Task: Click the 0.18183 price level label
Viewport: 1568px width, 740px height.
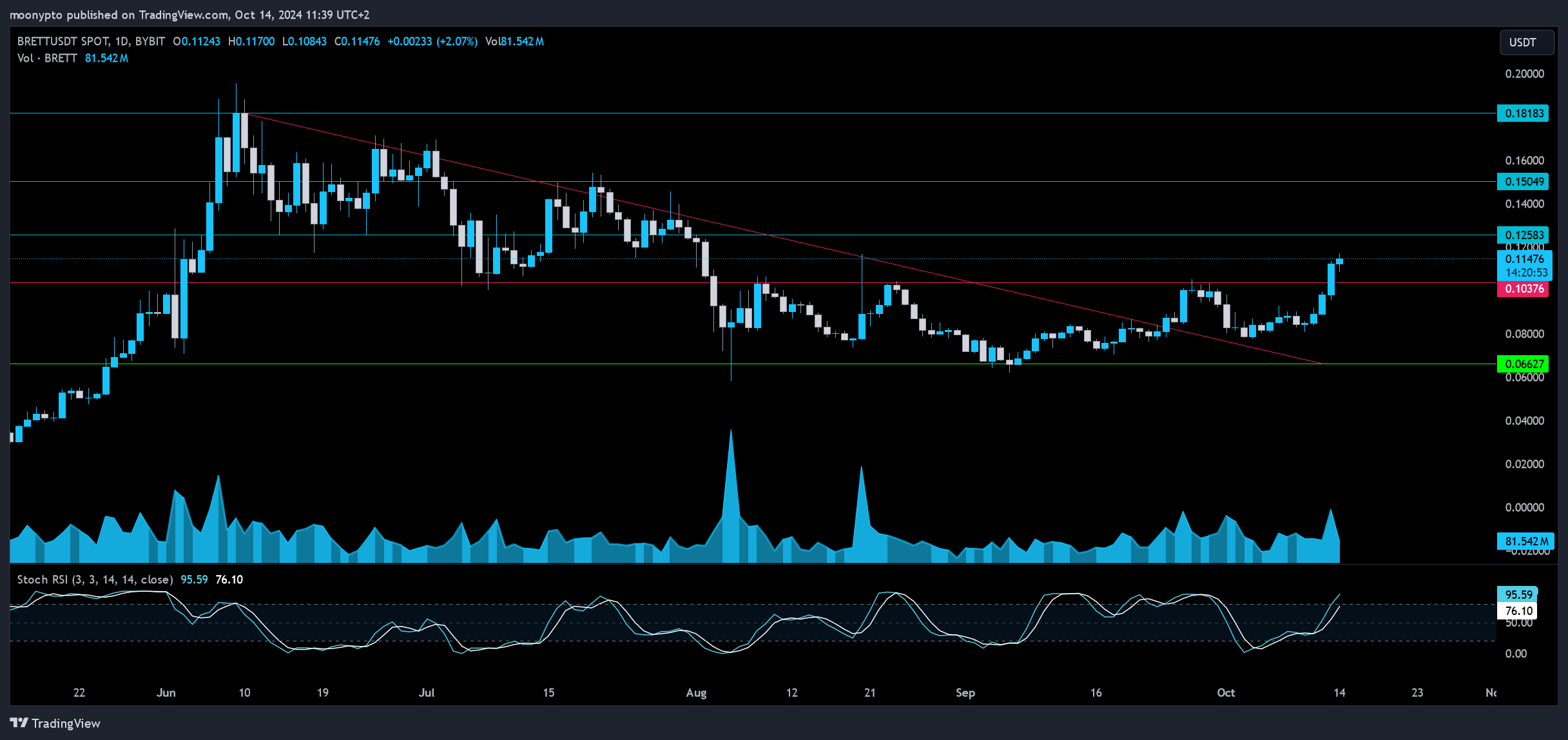Action: pos(1524,113)
